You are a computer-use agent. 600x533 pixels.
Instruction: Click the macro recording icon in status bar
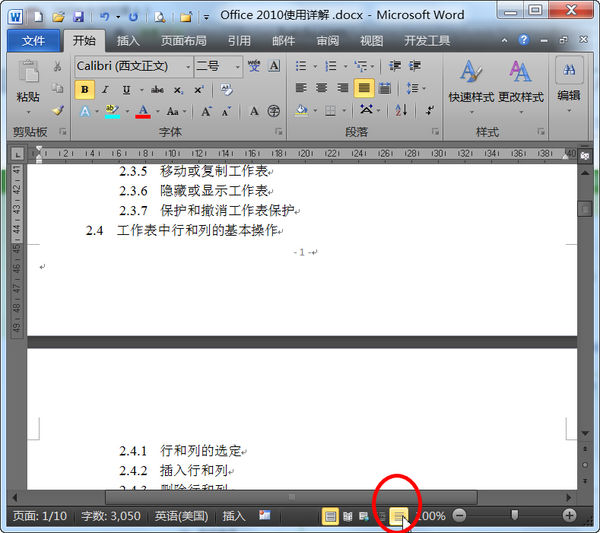point(264,515)
